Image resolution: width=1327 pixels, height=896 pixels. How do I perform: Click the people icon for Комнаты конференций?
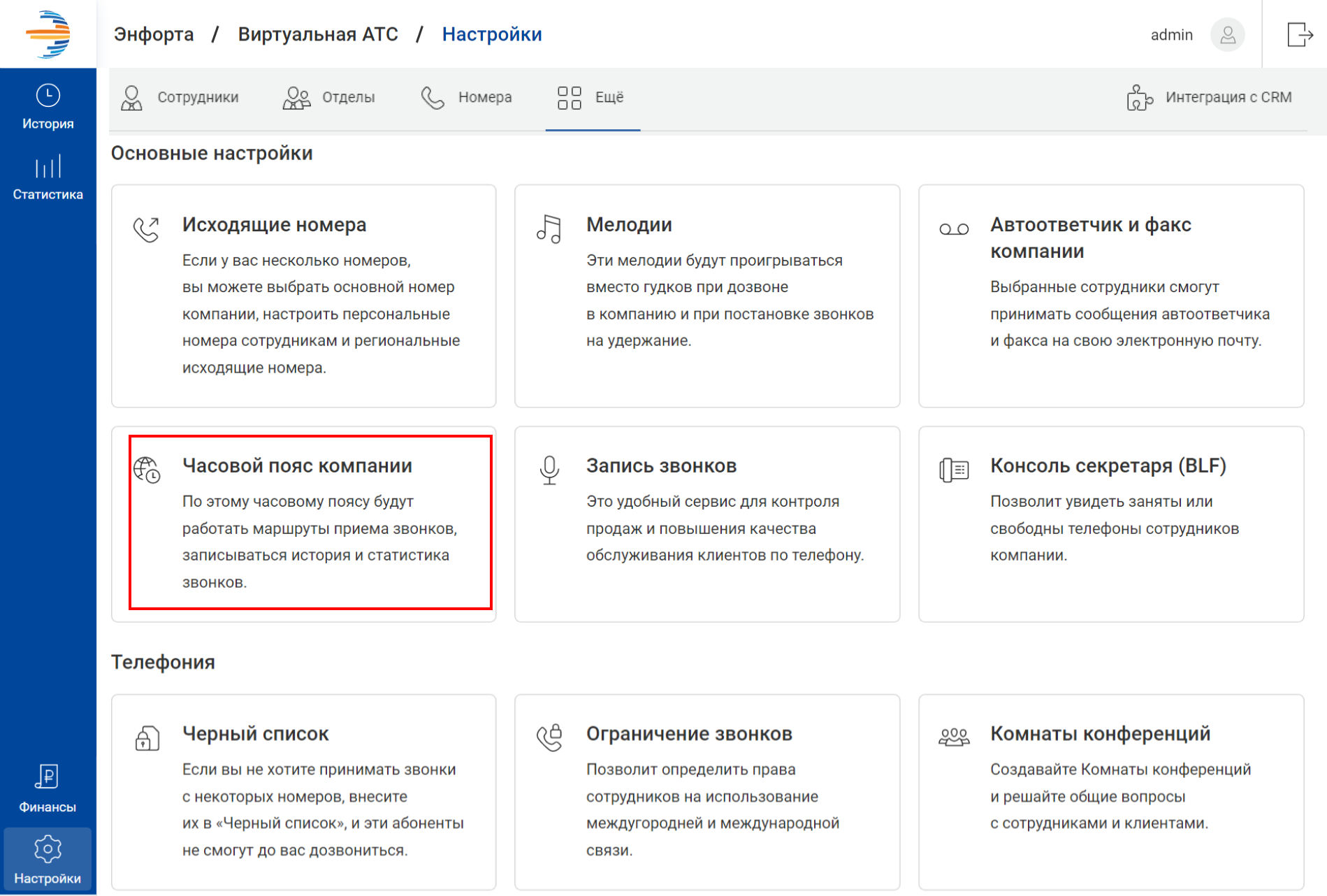pos(954,737)
